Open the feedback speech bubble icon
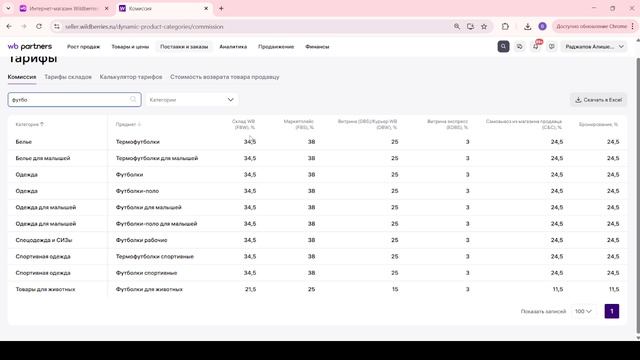The height and width of the screenshot is (360, 640). click(551, 47)
